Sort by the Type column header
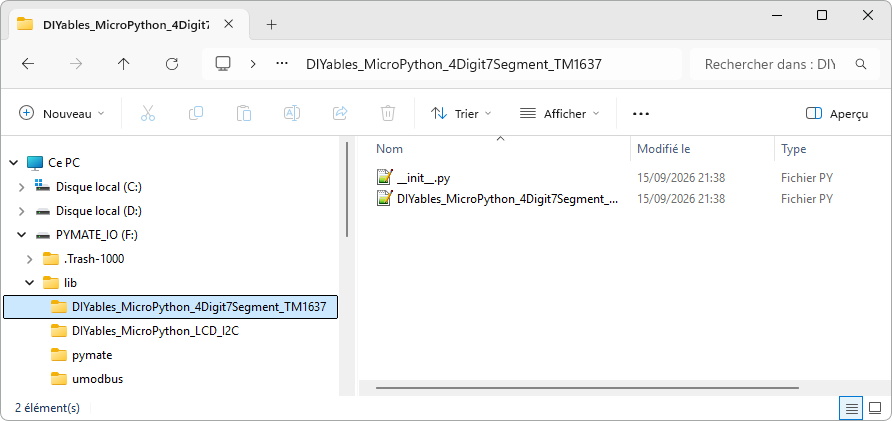The width and height of the screenshot is (892, 421). click(x=794, y=149)
